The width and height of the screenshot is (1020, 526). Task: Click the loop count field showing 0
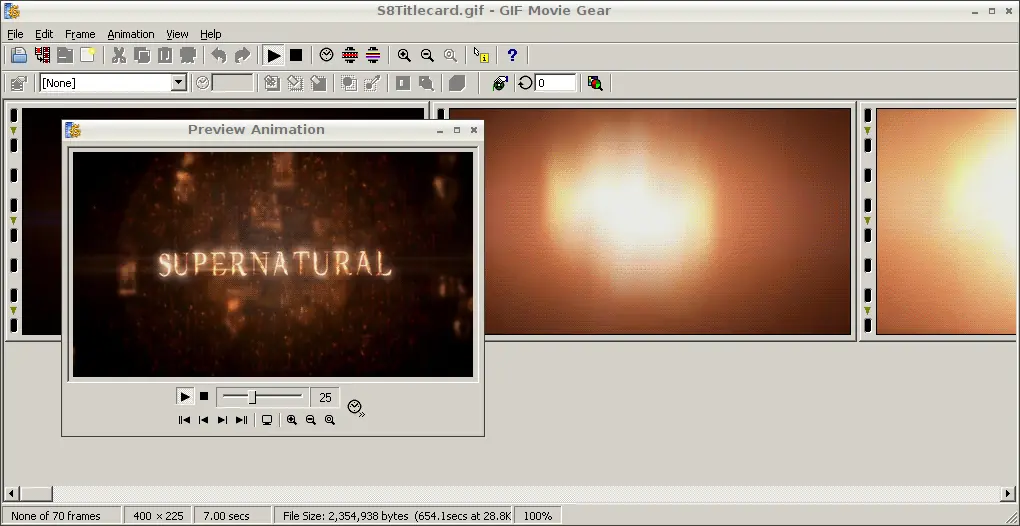click(x=555, y=83)
